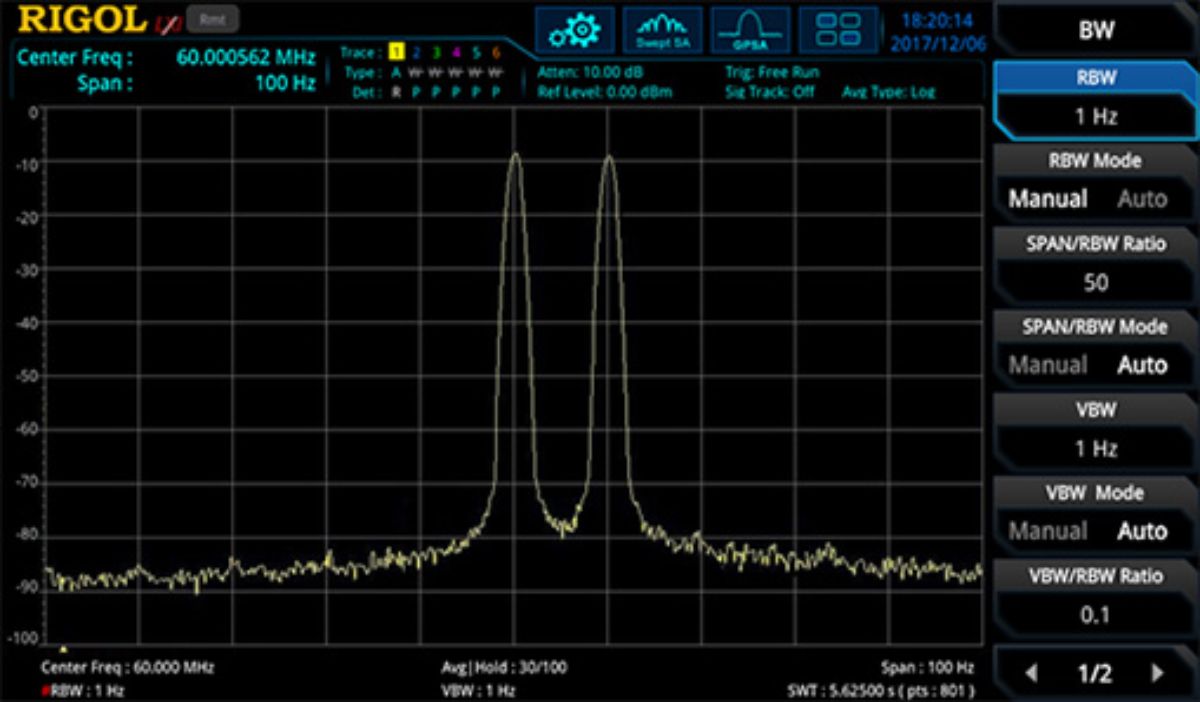The image size is (1200, 702).
Task: Go to previous BW menu page
Action: 1031,673
